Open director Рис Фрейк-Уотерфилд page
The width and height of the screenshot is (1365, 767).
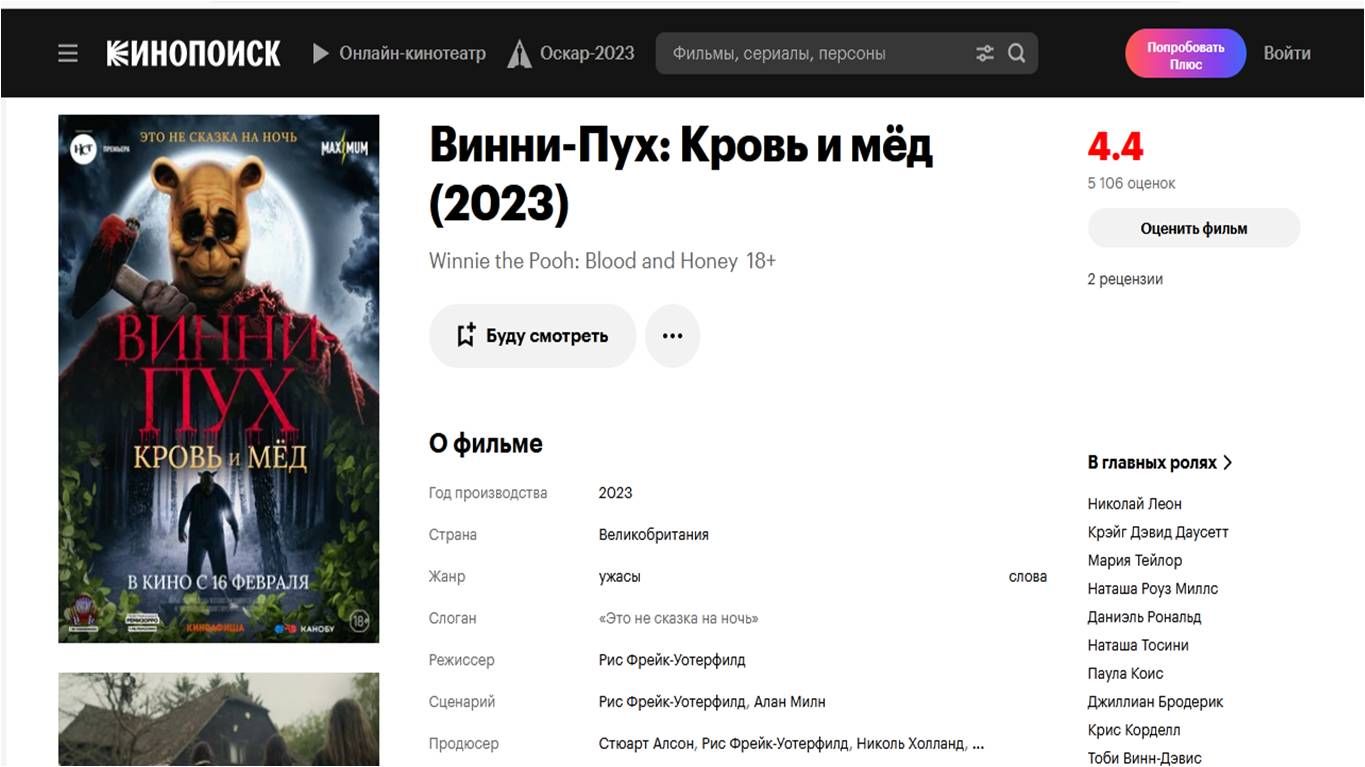click(x=672, y=660)
